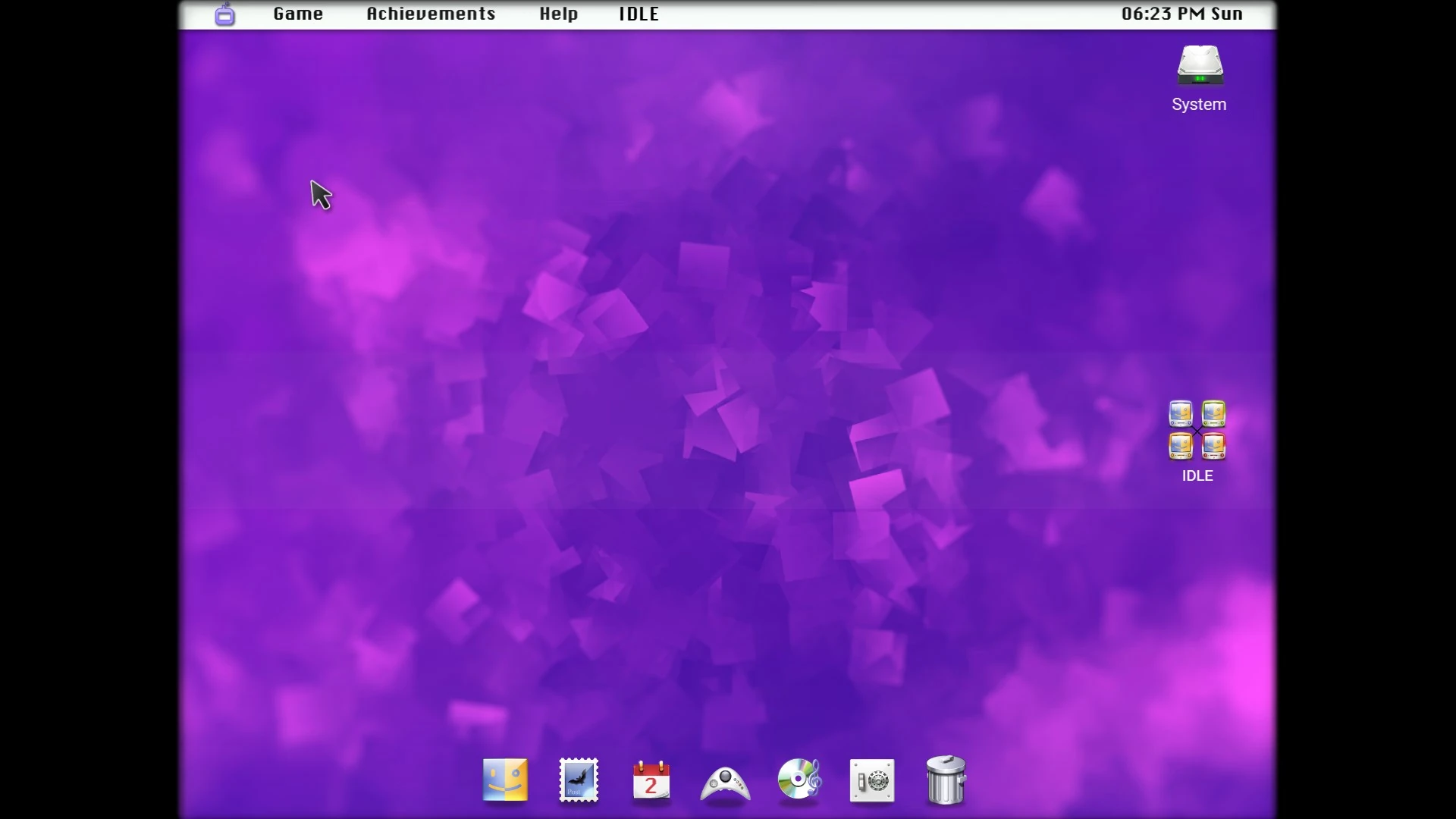Click the trash can in dock
Screen dimensions: 1456x819
point(946,780)
